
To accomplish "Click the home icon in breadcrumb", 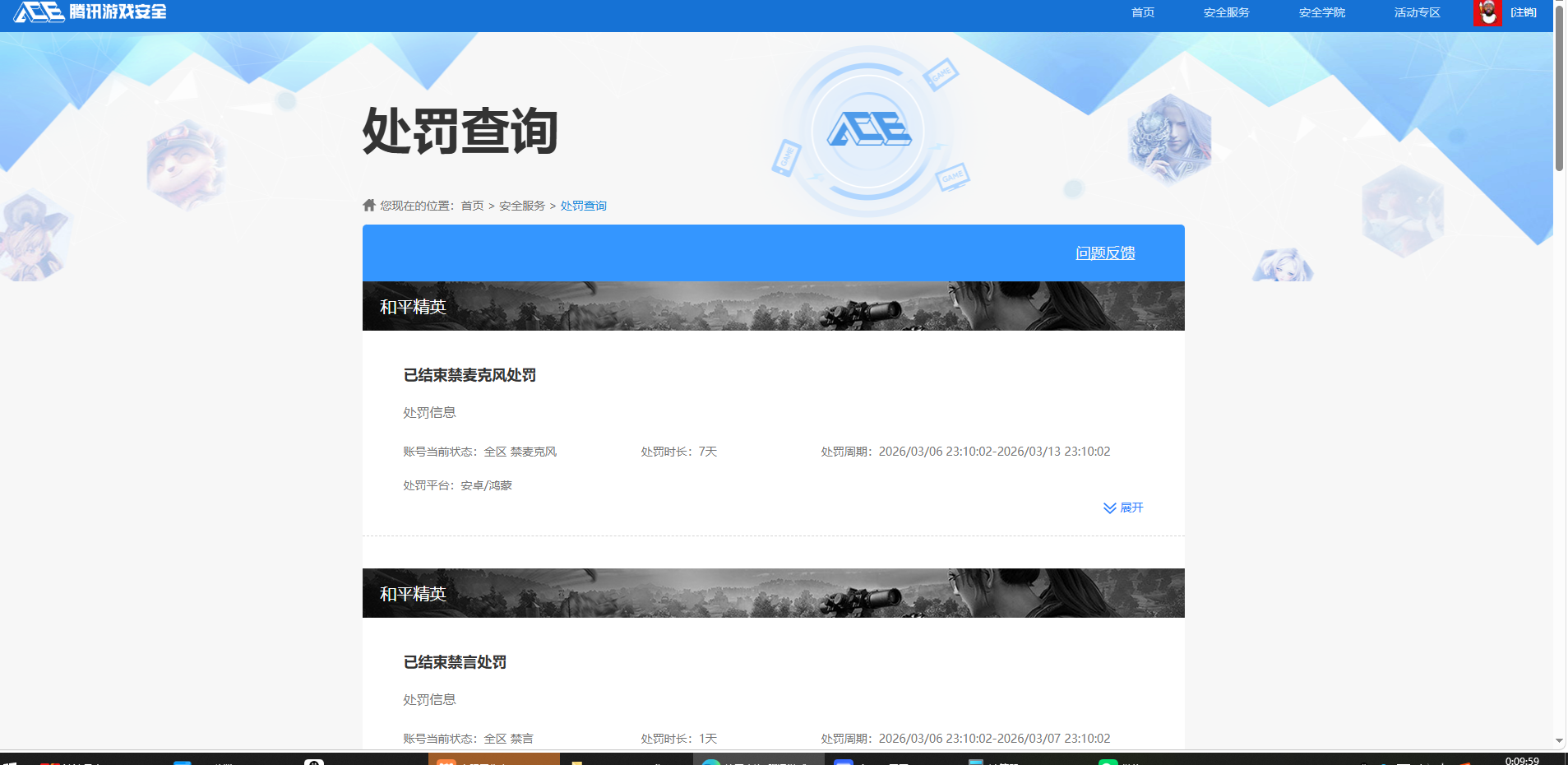I will (x=369, y=205).
